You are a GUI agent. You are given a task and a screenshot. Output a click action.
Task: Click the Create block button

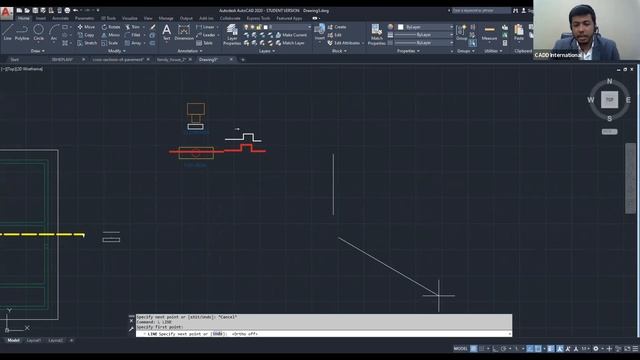(x=337, y=27)
